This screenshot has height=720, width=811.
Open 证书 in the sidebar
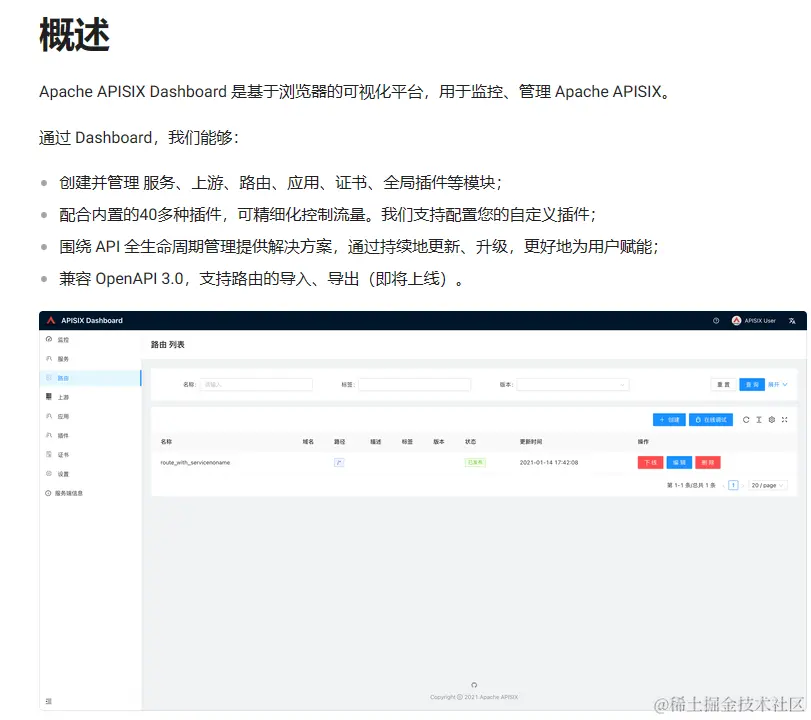pyautogui.click(x=90, y=455)
